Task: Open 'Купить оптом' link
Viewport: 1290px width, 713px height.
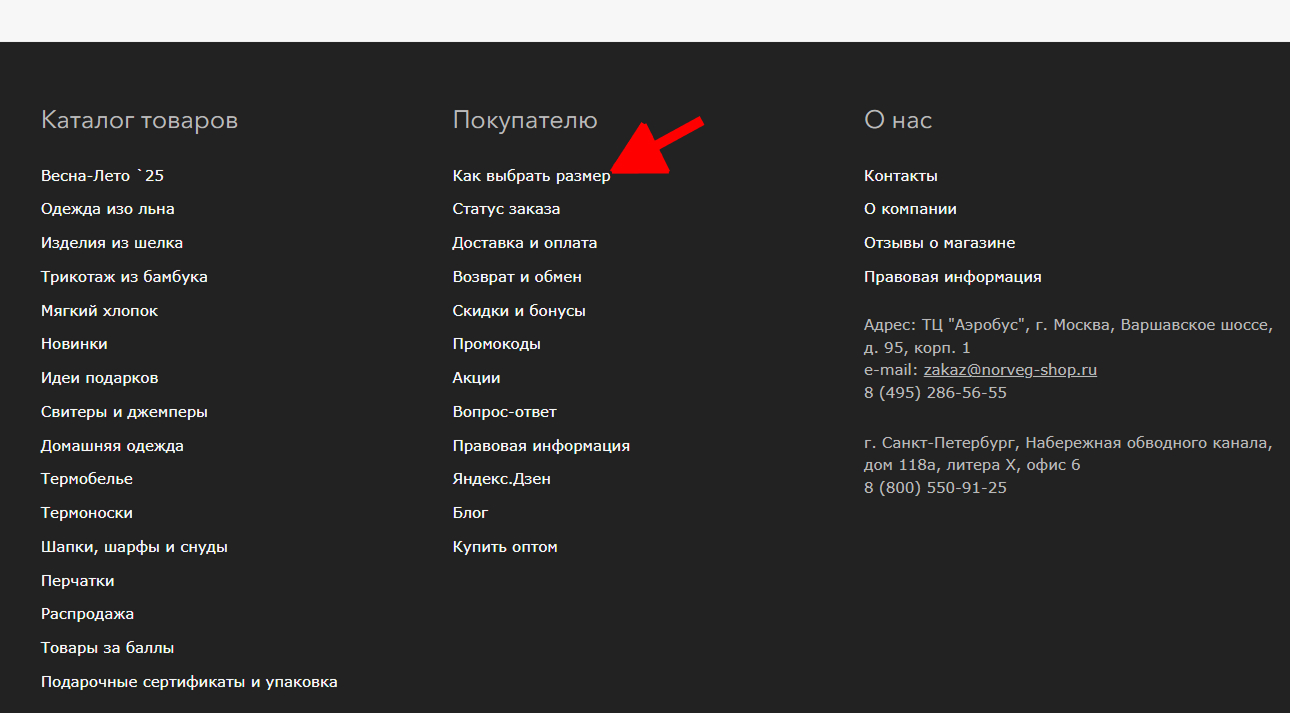Action: pos(505,547)
